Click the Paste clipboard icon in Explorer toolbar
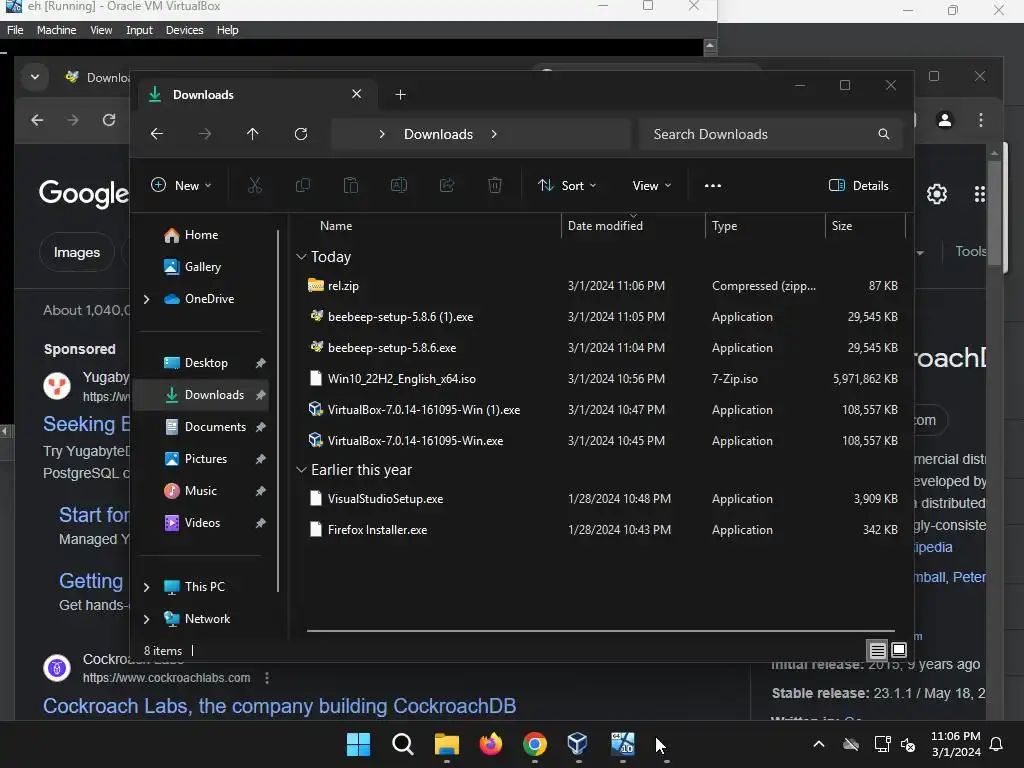This screenshot has height=768, width=1024. pos(351,185)
